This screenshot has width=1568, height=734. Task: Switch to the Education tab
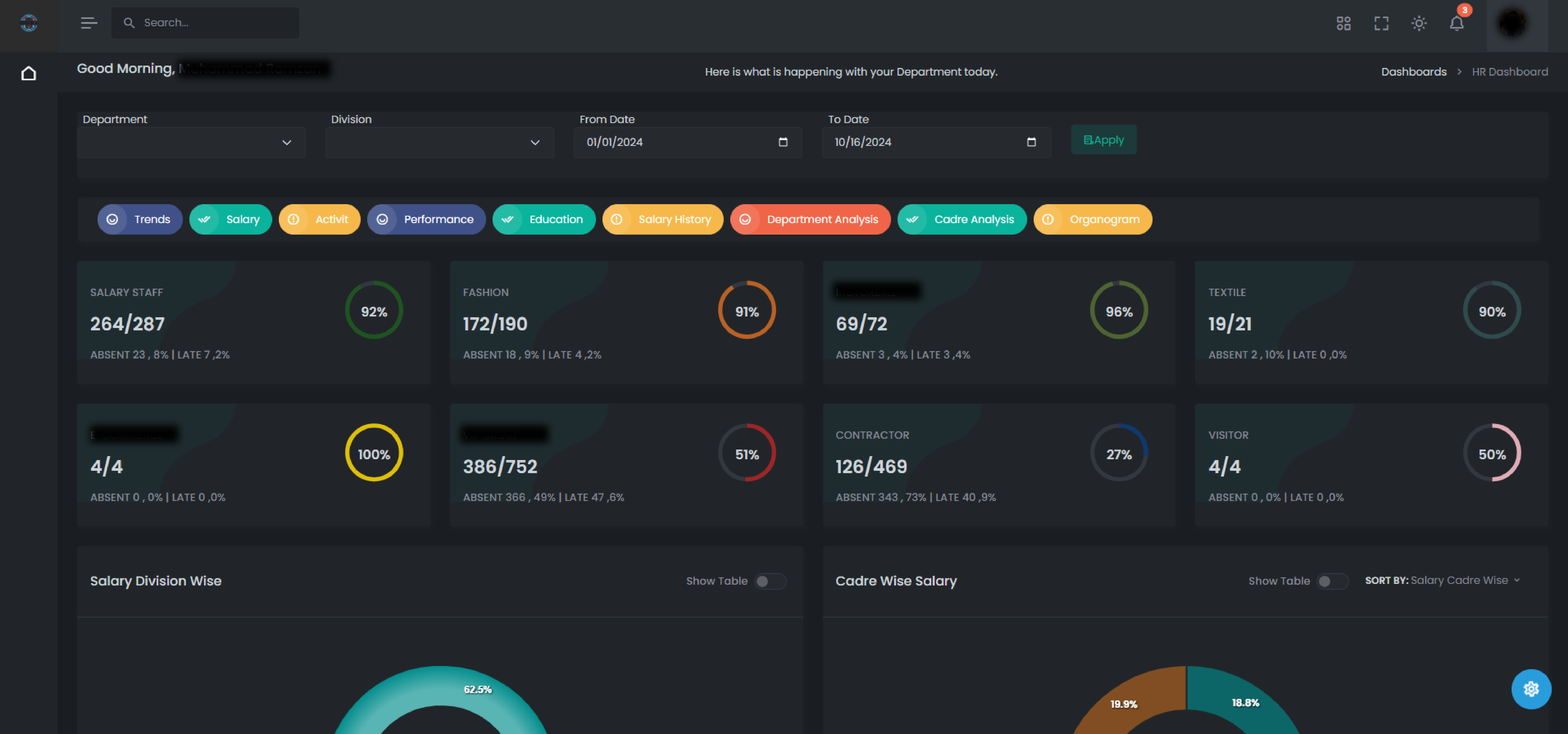[544, 219]
